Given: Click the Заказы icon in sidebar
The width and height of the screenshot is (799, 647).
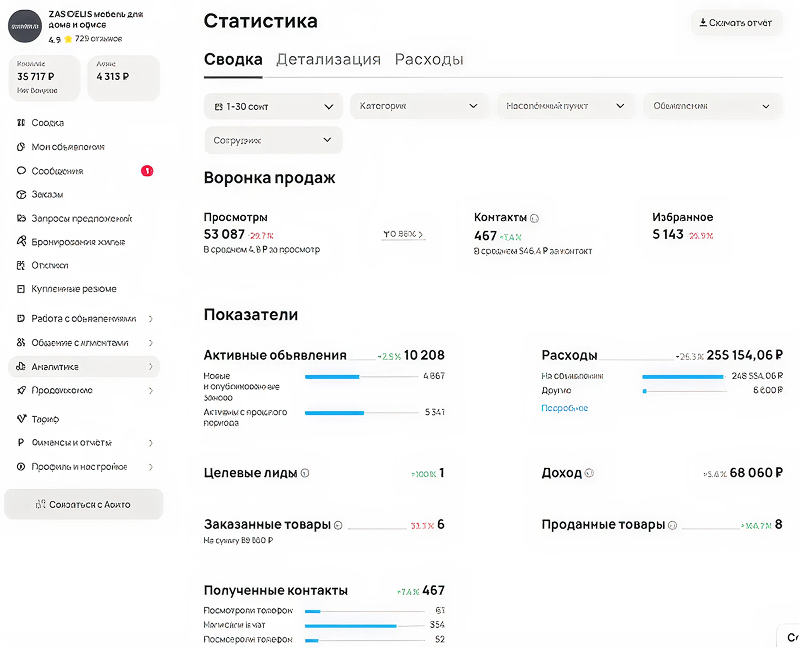Looking at the screenshot, I should coord(21,194).
